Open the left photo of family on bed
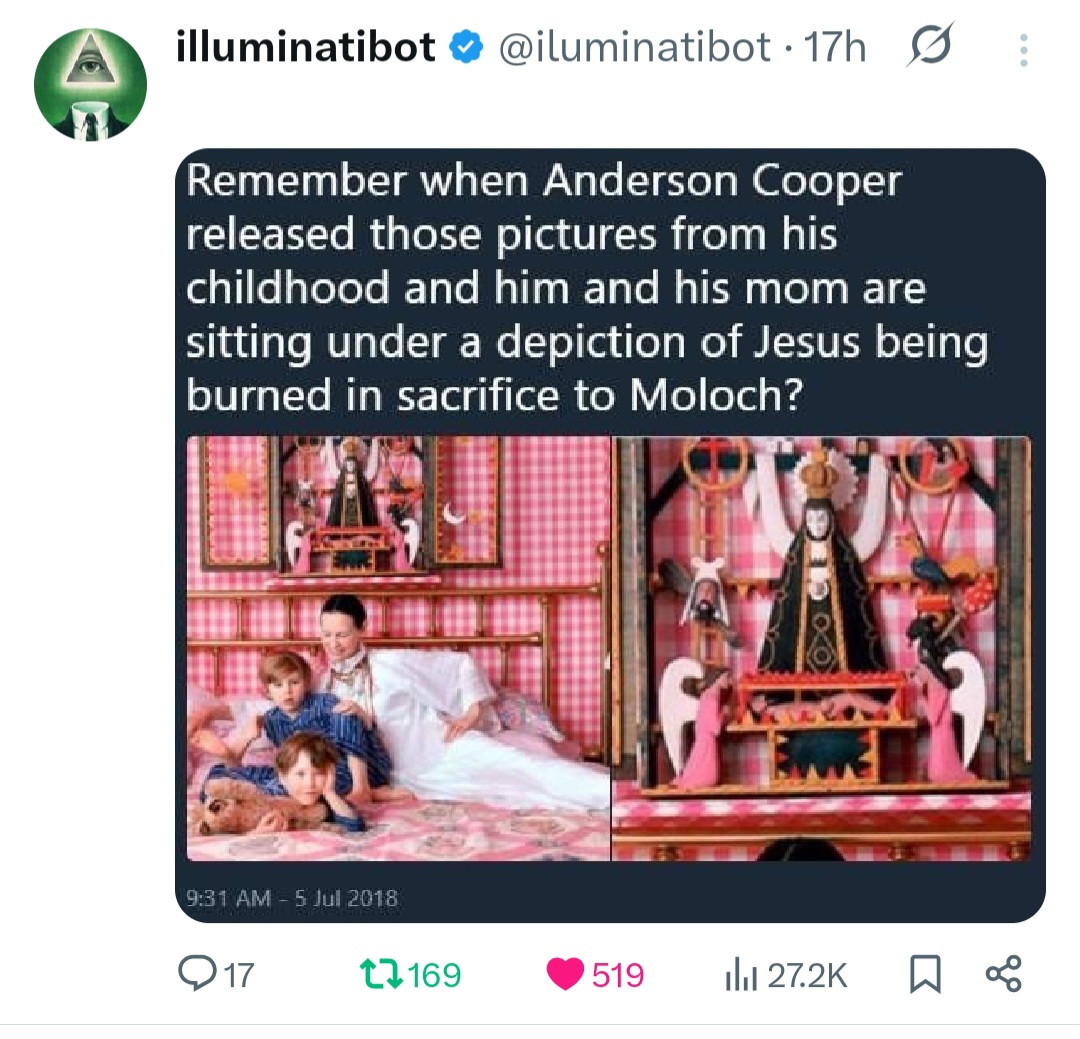Image resolution: width=1080 pixels, height=1039 pixels. (399, 648)
